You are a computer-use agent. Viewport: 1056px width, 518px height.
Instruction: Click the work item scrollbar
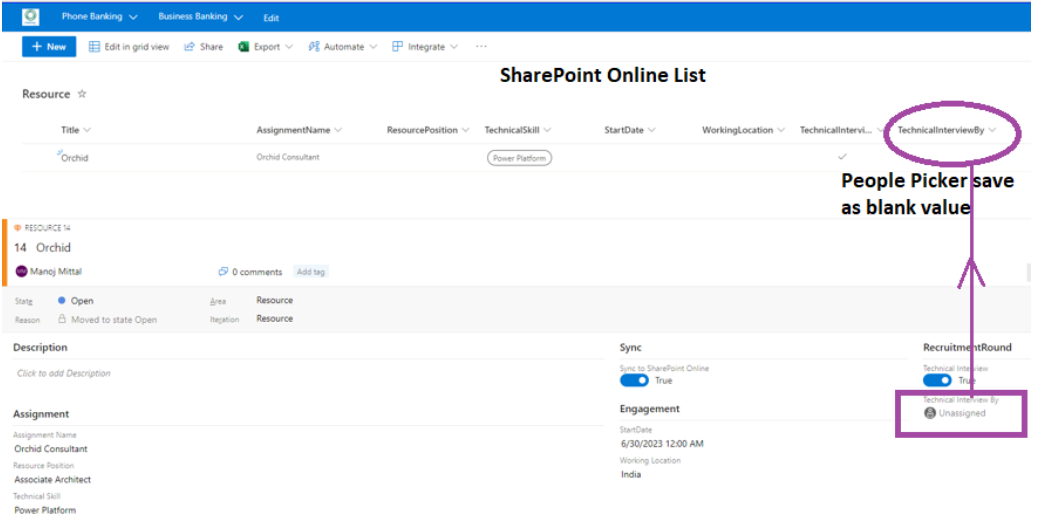click(1028, 272)
